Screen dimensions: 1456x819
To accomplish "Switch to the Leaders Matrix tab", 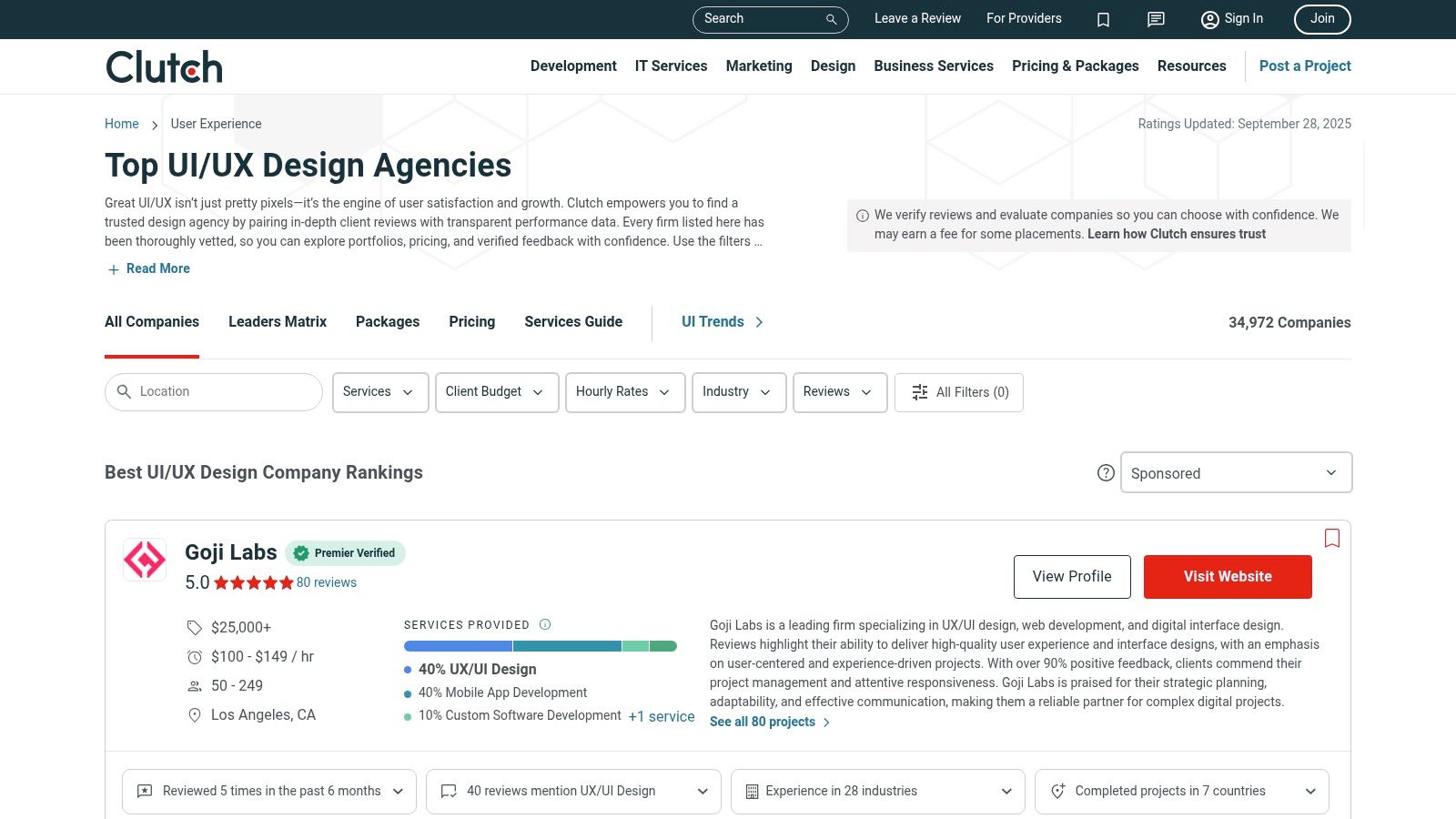I will [278, 322].
